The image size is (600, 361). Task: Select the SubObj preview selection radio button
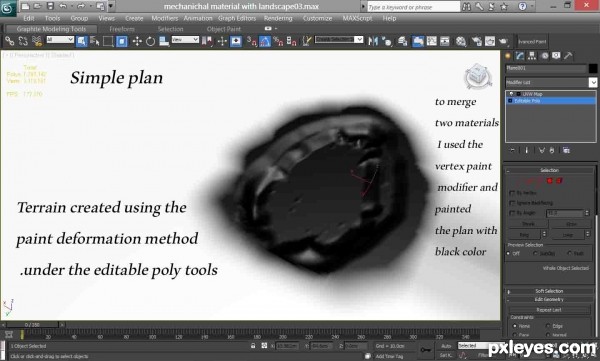(535, 253)
